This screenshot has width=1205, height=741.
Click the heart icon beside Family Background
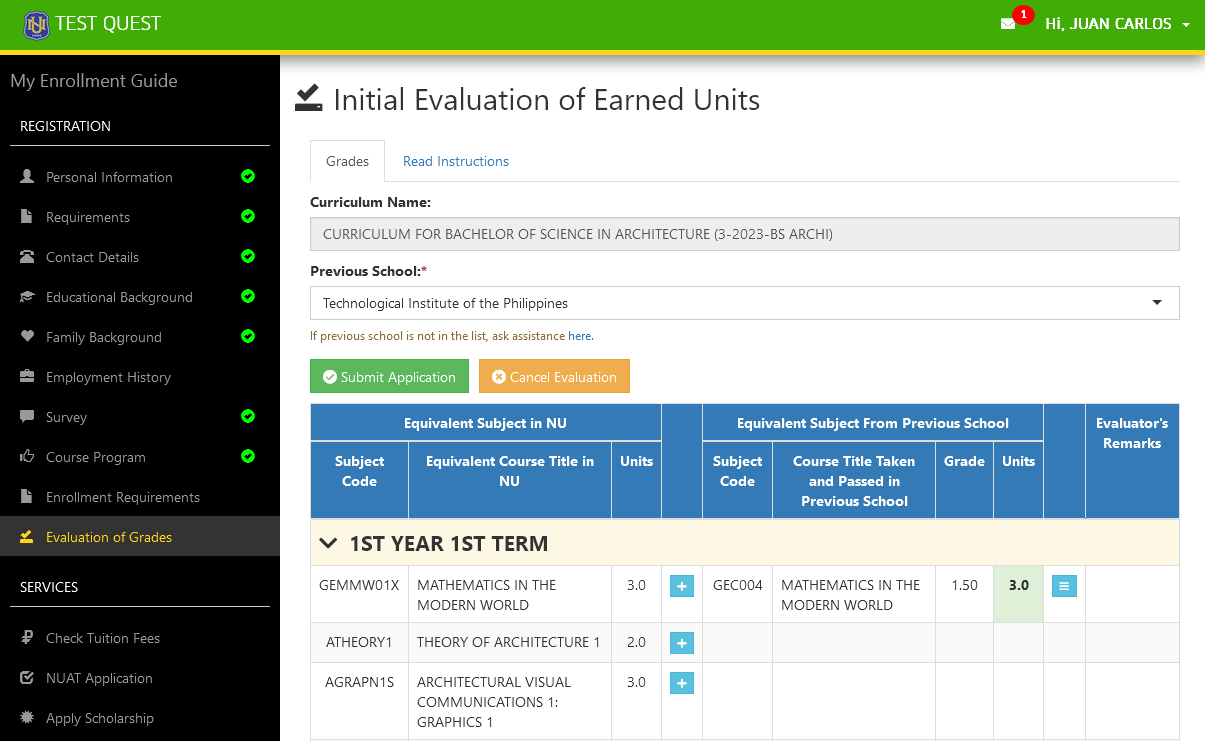click(x=27, y=337)
